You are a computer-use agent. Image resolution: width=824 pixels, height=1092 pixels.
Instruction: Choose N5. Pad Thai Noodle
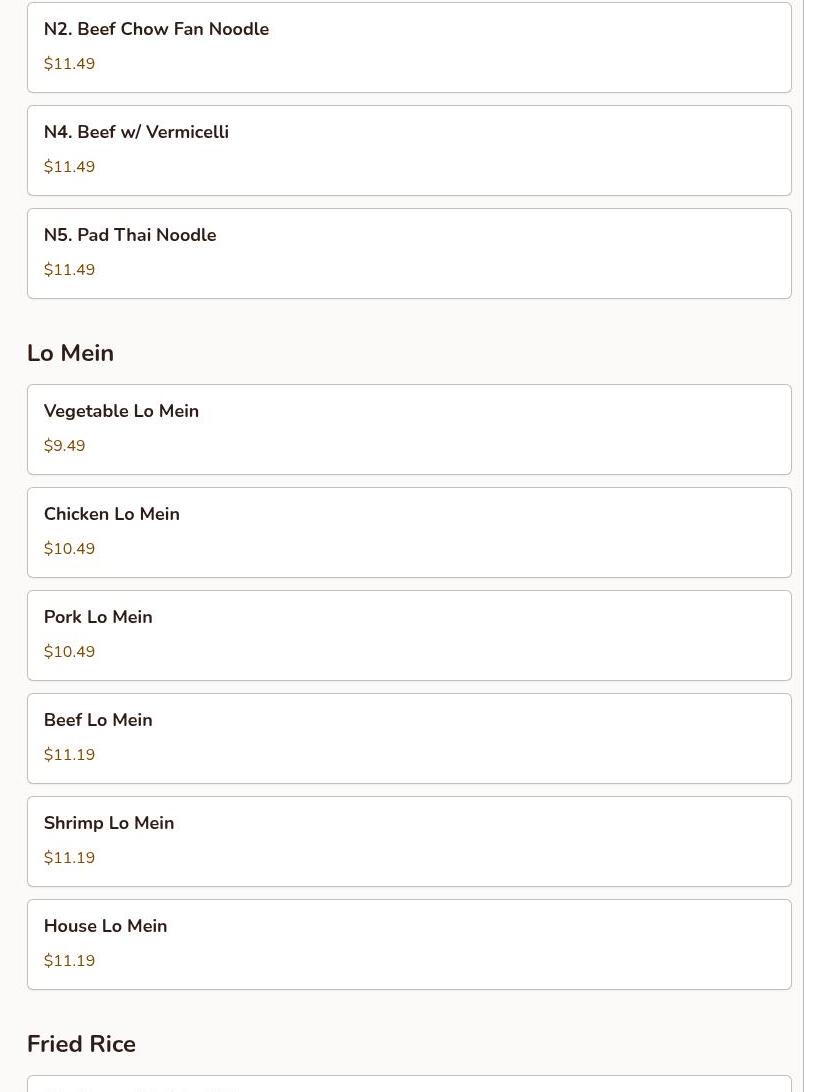[409, 254]
